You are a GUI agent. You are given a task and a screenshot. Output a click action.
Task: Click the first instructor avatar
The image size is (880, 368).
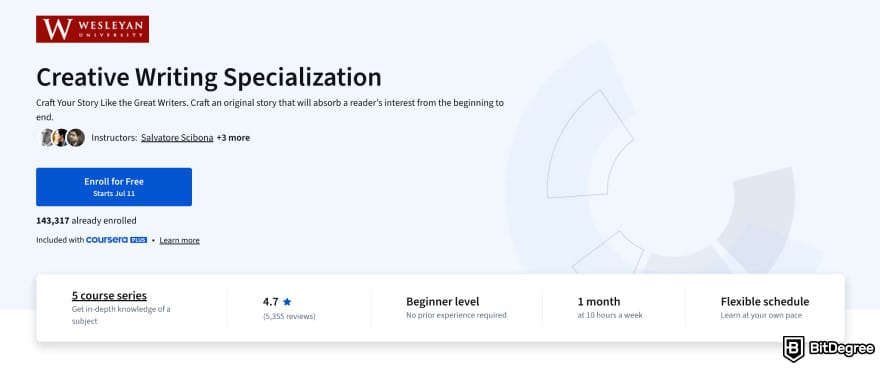click(46, 137)
